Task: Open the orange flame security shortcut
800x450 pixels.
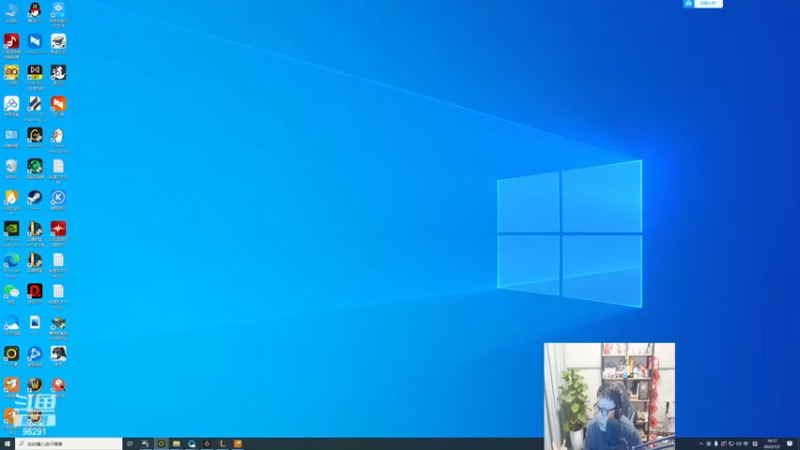Action: [11, 199]
